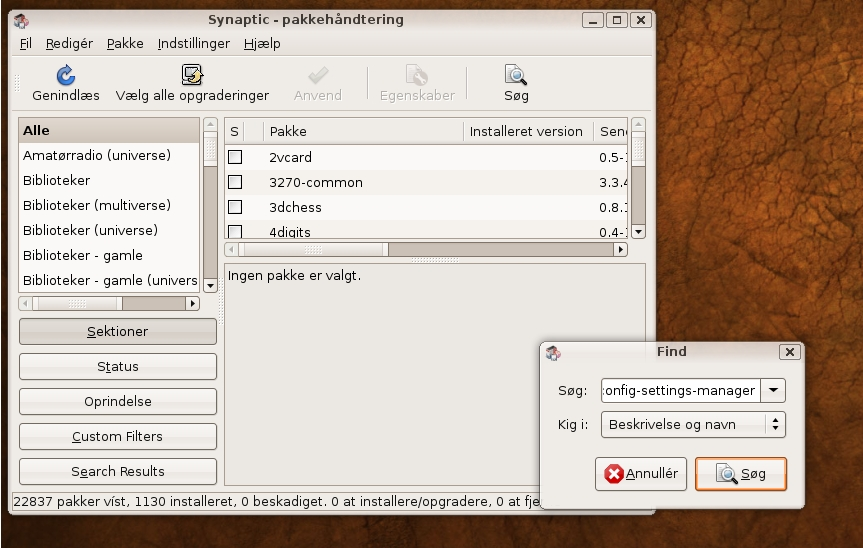The image size is (863, 548).
Task: Close the Find dialog
Action: (789, 352)
